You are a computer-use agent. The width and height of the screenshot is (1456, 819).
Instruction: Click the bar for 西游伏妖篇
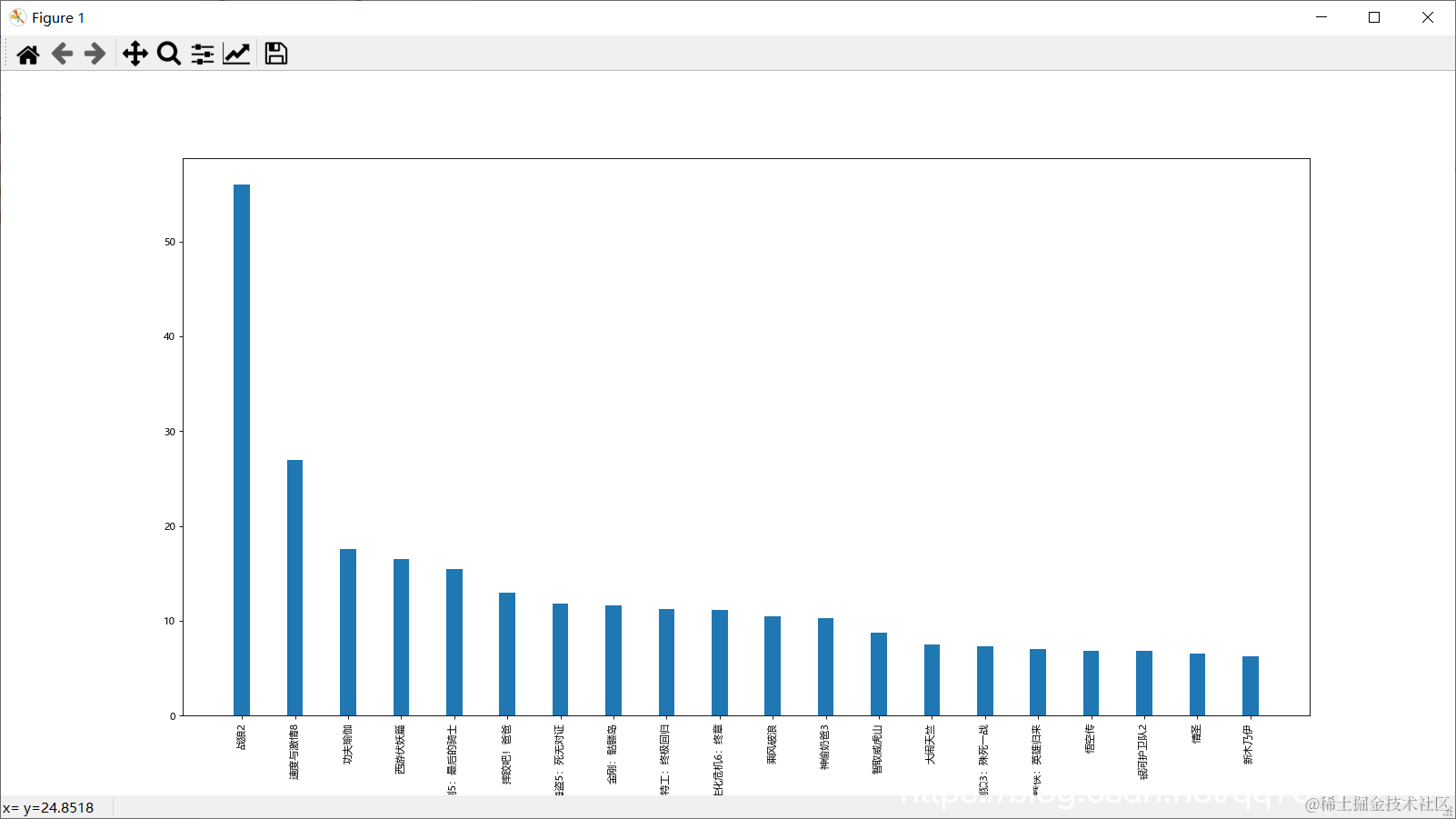click(x=401, y=637)
